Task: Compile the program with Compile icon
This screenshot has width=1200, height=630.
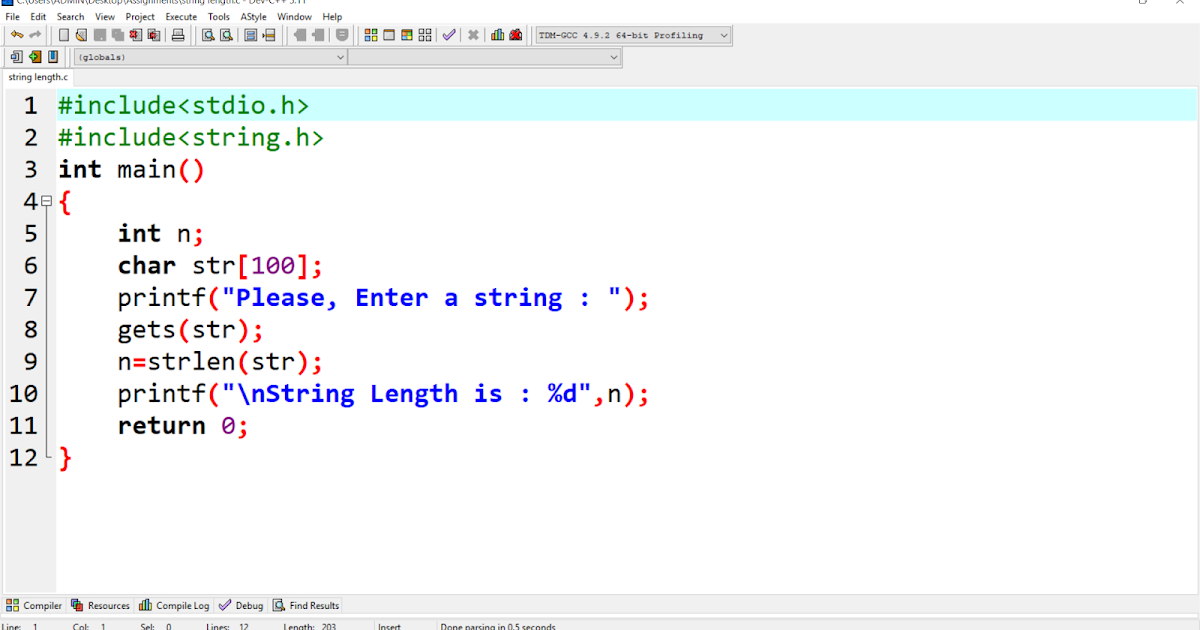Action: (371, 35)
